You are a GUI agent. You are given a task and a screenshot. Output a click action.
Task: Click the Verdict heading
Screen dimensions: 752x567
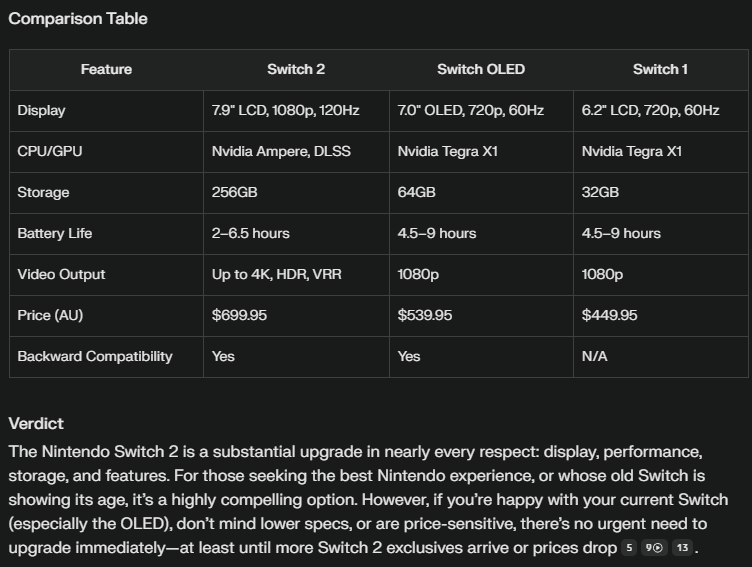[x=36, y=424]
